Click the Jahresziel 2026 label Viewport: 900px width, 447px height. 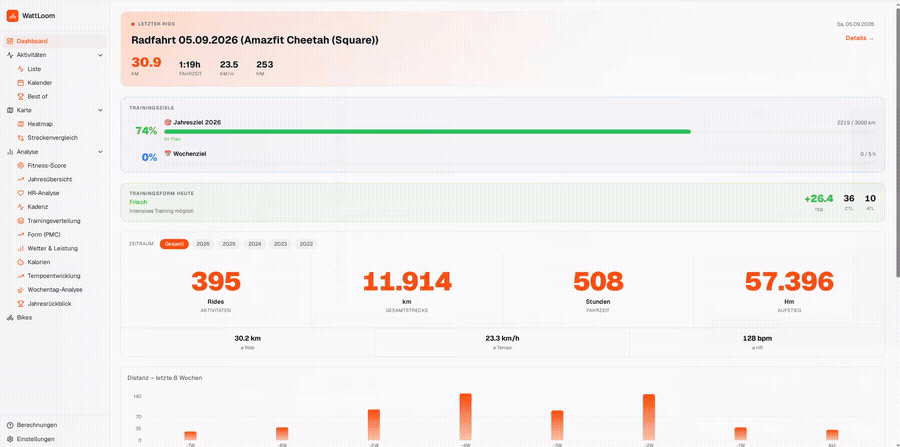tap(197, 122)
